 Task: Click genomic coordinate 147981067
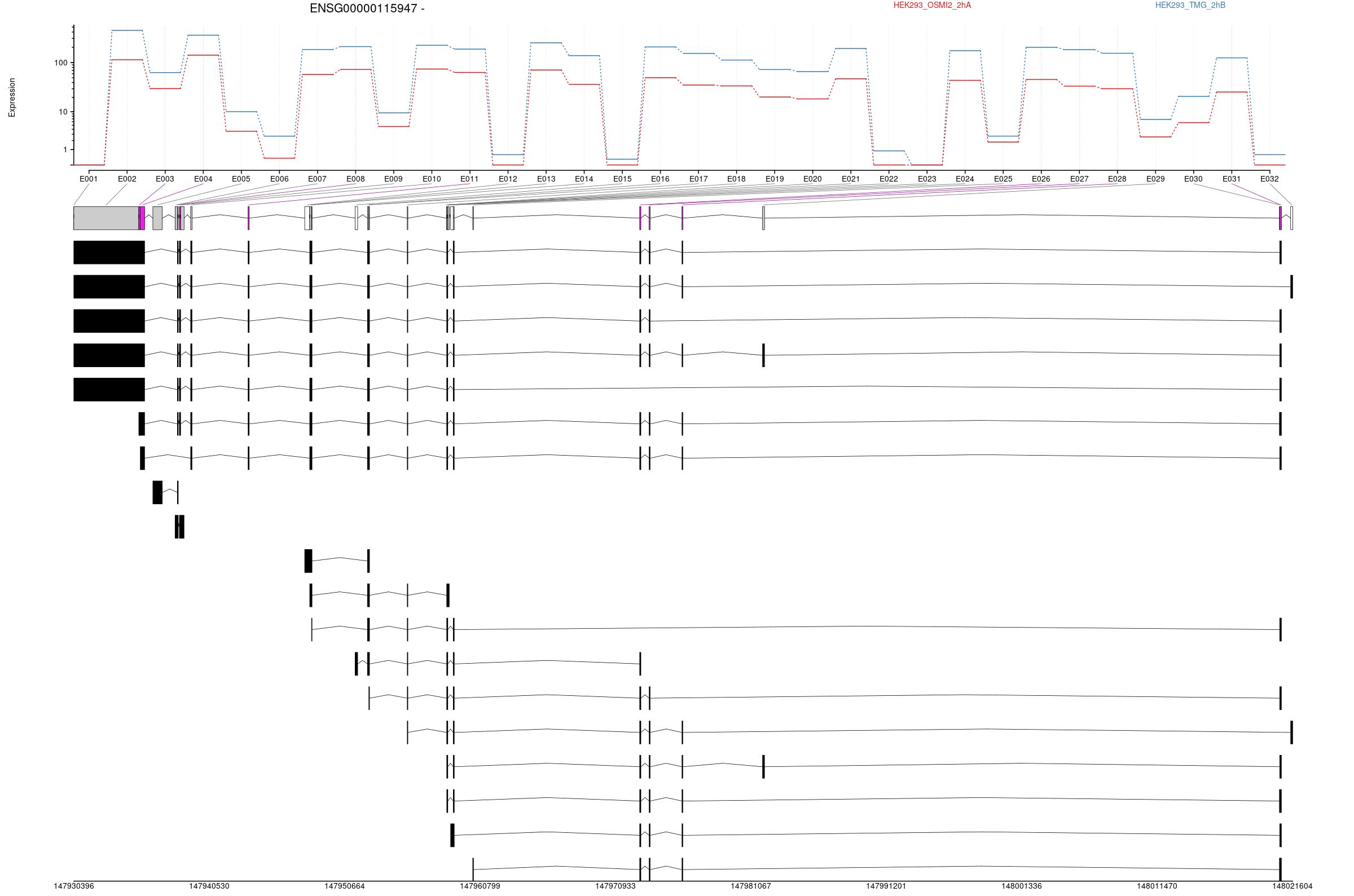(751, 886)
